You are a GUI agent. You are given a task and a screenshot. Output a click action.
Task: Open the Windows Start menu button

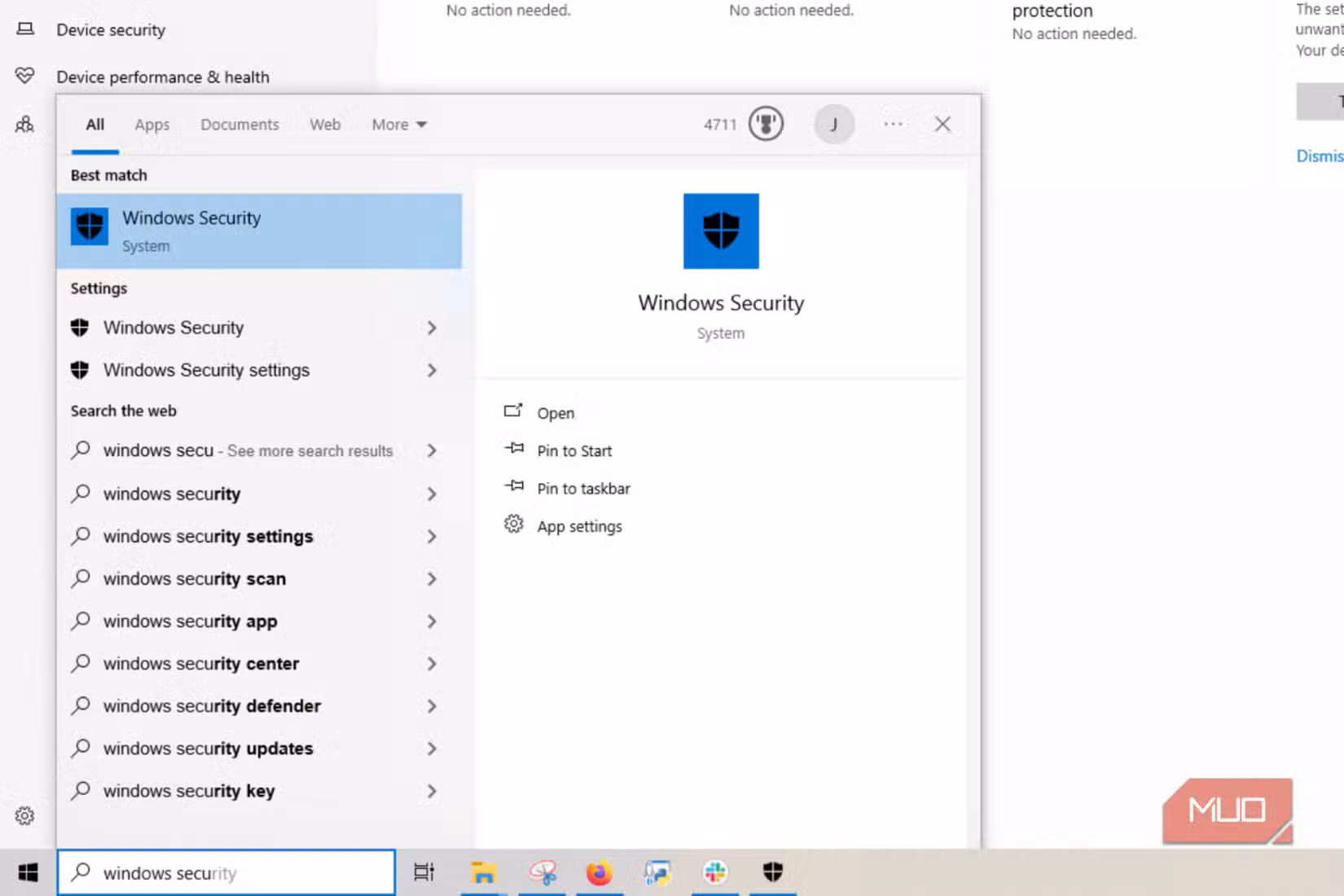28,872
